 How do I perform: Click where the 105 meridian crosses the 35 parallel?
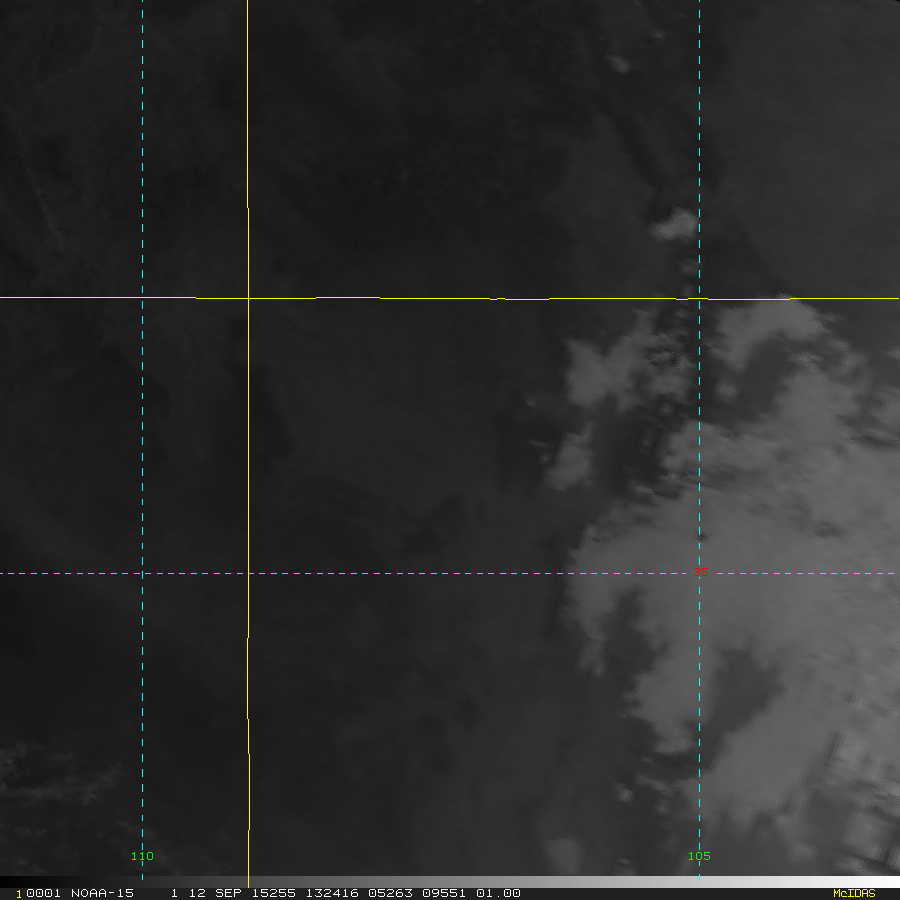tap(699, 573)
